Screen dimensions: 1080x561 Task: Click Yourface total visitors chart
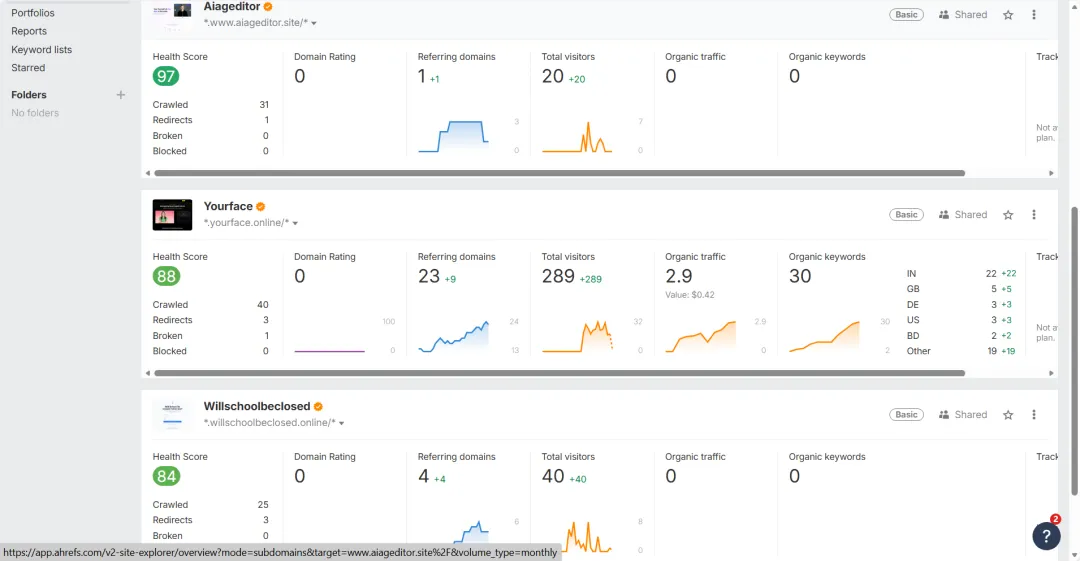(577, 336)
